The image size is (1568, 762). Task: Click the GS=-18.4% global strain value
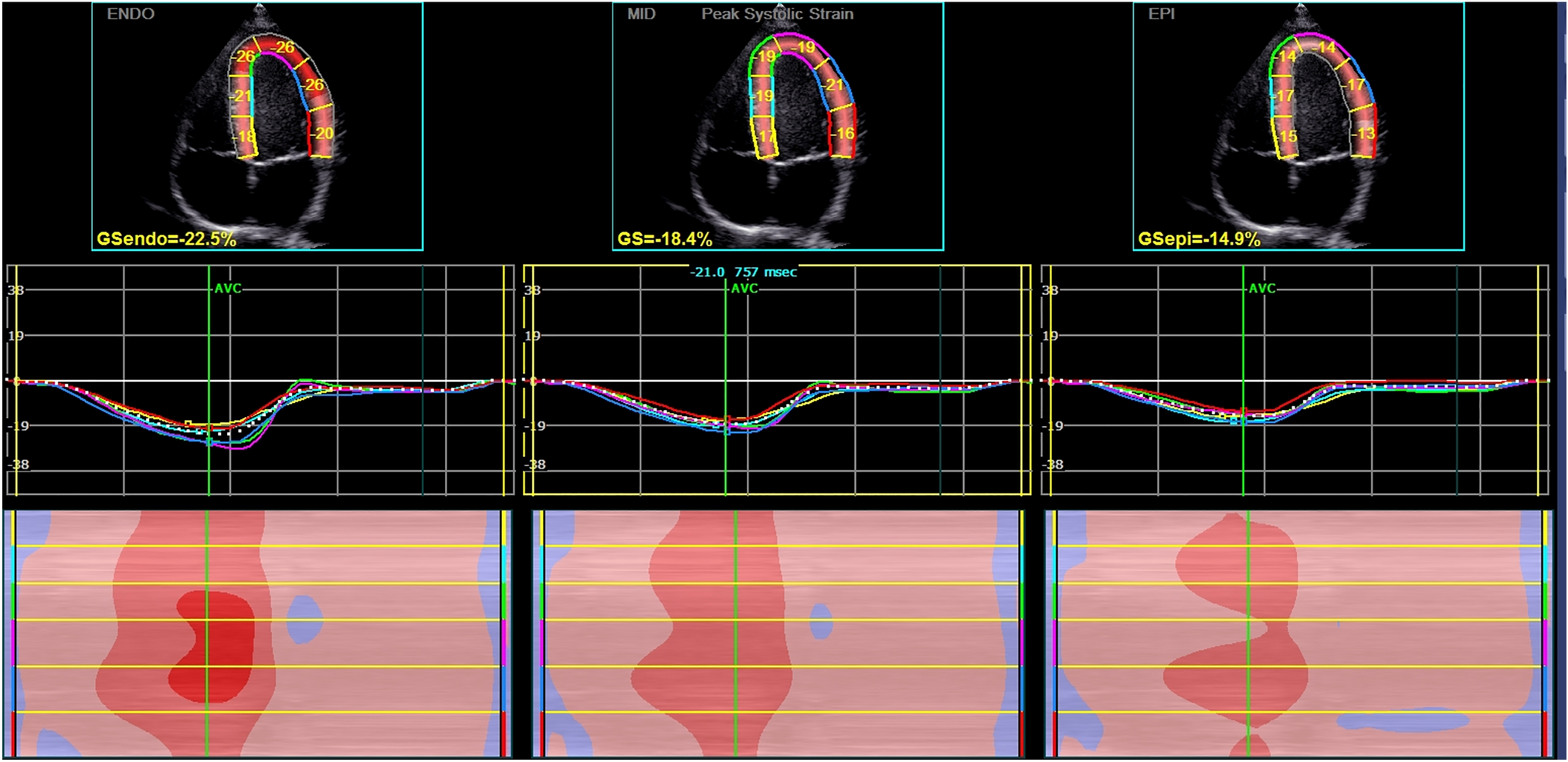coord(664,239)
